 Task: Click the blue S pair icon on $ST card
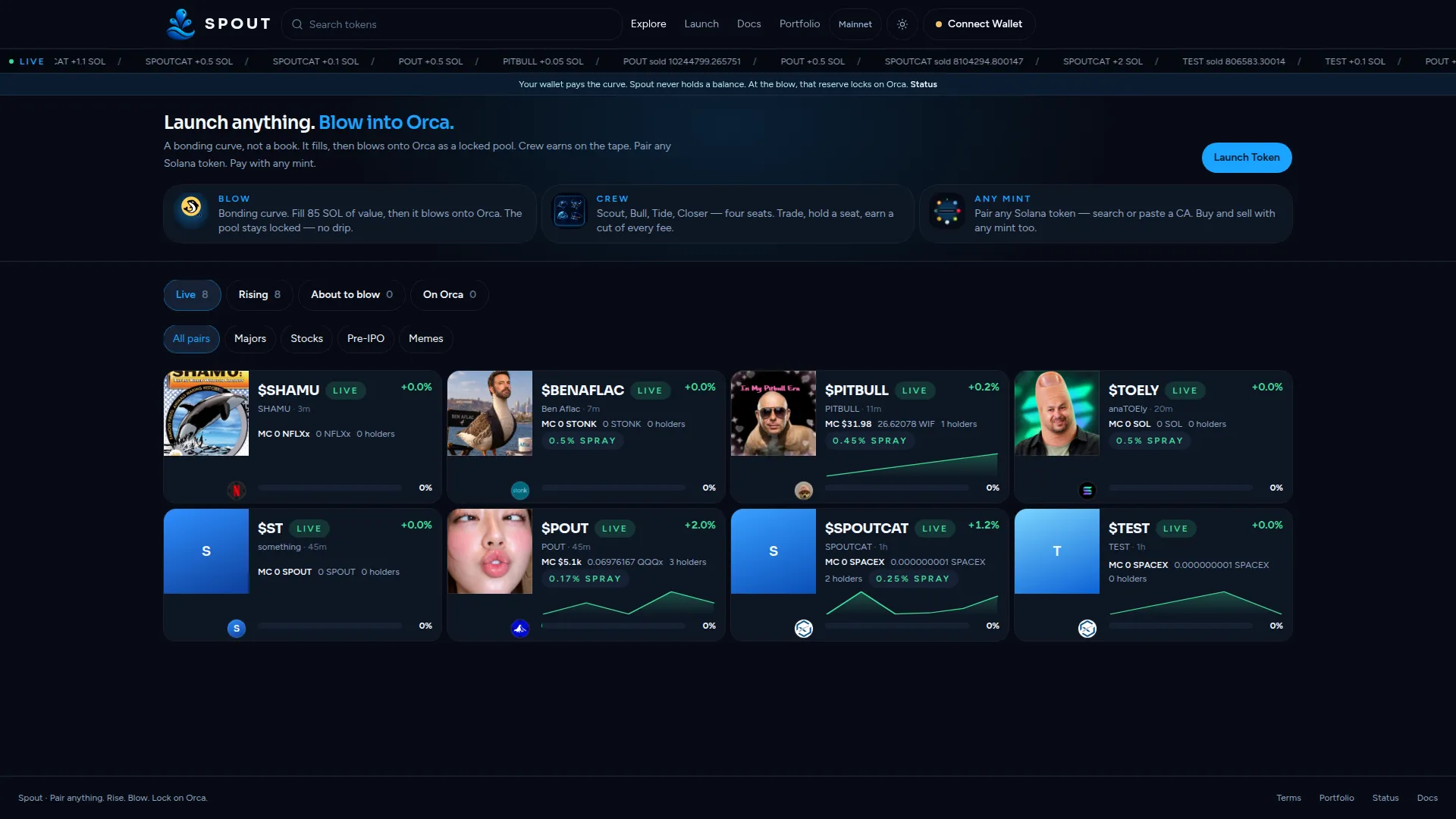237,629
